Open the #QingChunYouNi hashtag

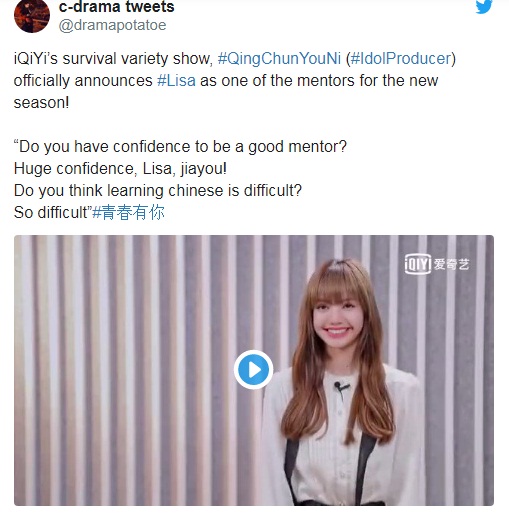point(279,59)
